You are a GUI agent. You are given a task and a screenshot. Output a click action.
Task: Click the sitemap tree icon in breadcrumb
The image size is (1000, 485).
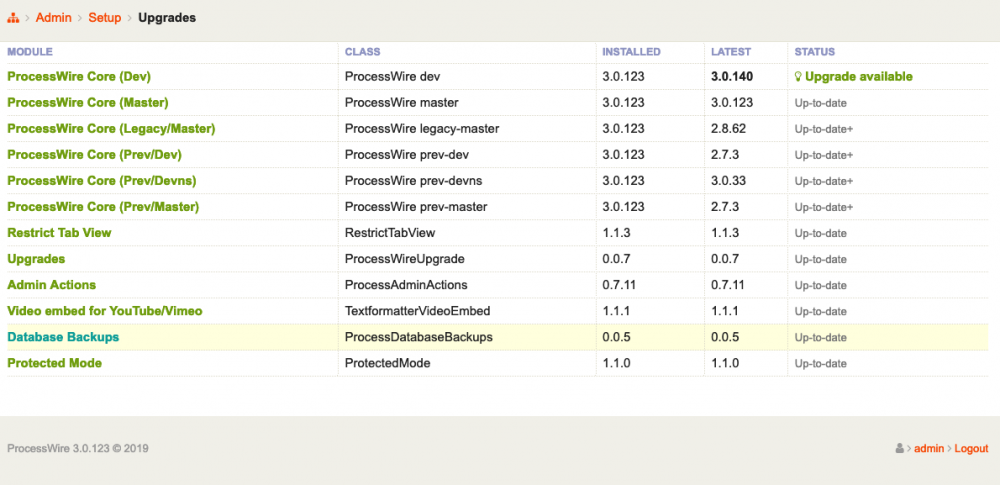point(14,18)
